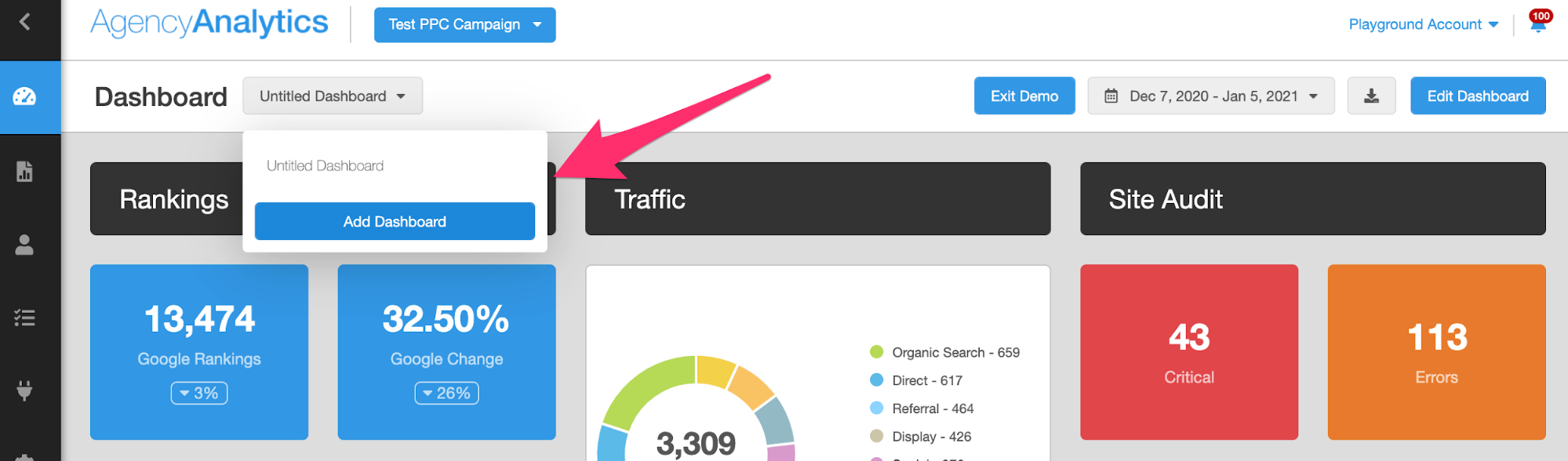Open the 13,474 Google Rankings card
The image size is (1568, 461).
click(199, 352)
